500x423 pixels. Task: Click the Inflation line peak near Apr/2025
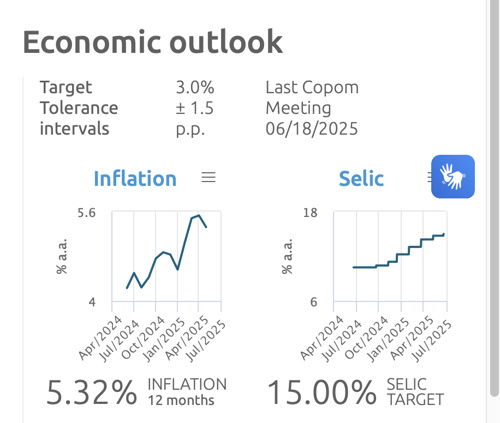click(x=199, y=215)
